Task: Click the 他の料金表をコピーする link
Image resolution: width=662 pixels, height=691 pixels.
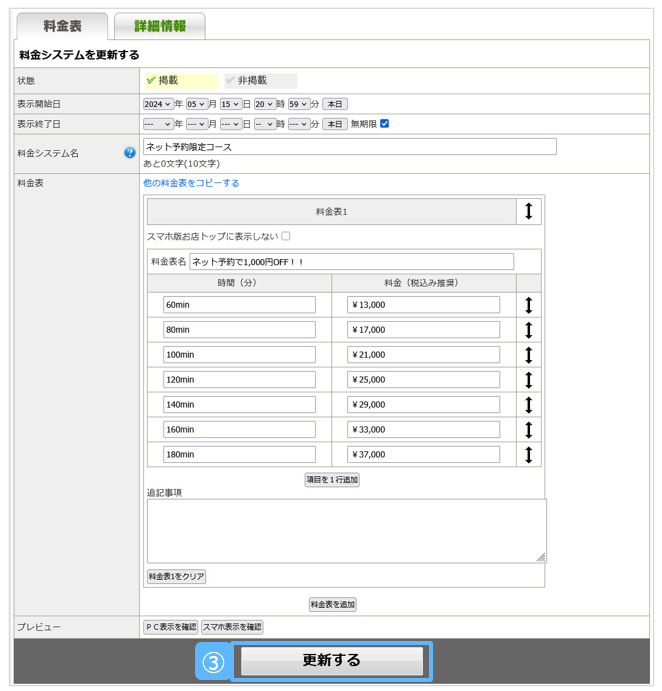Action: coord(191,183)
